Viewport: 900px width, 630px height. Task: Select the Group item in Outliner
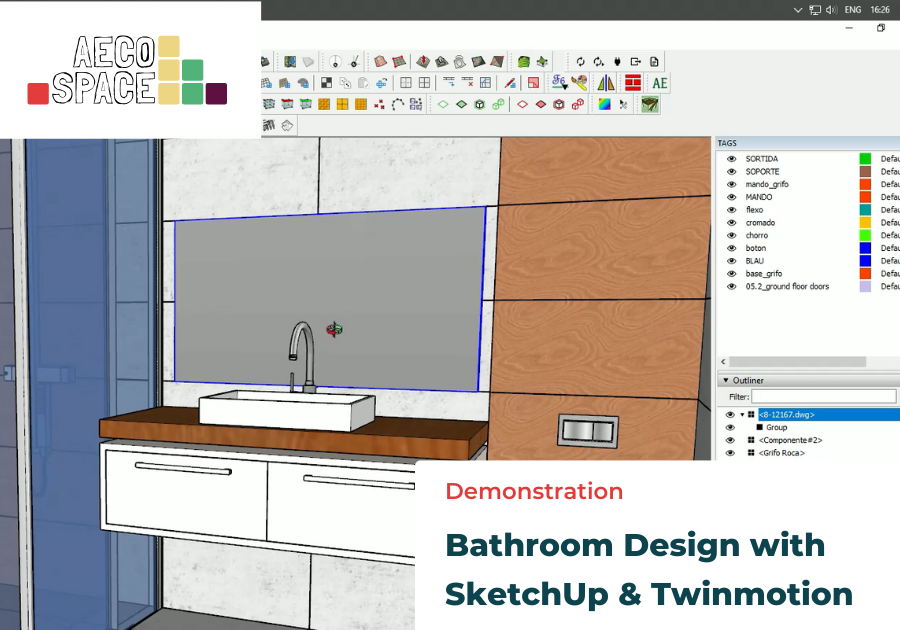776,427
